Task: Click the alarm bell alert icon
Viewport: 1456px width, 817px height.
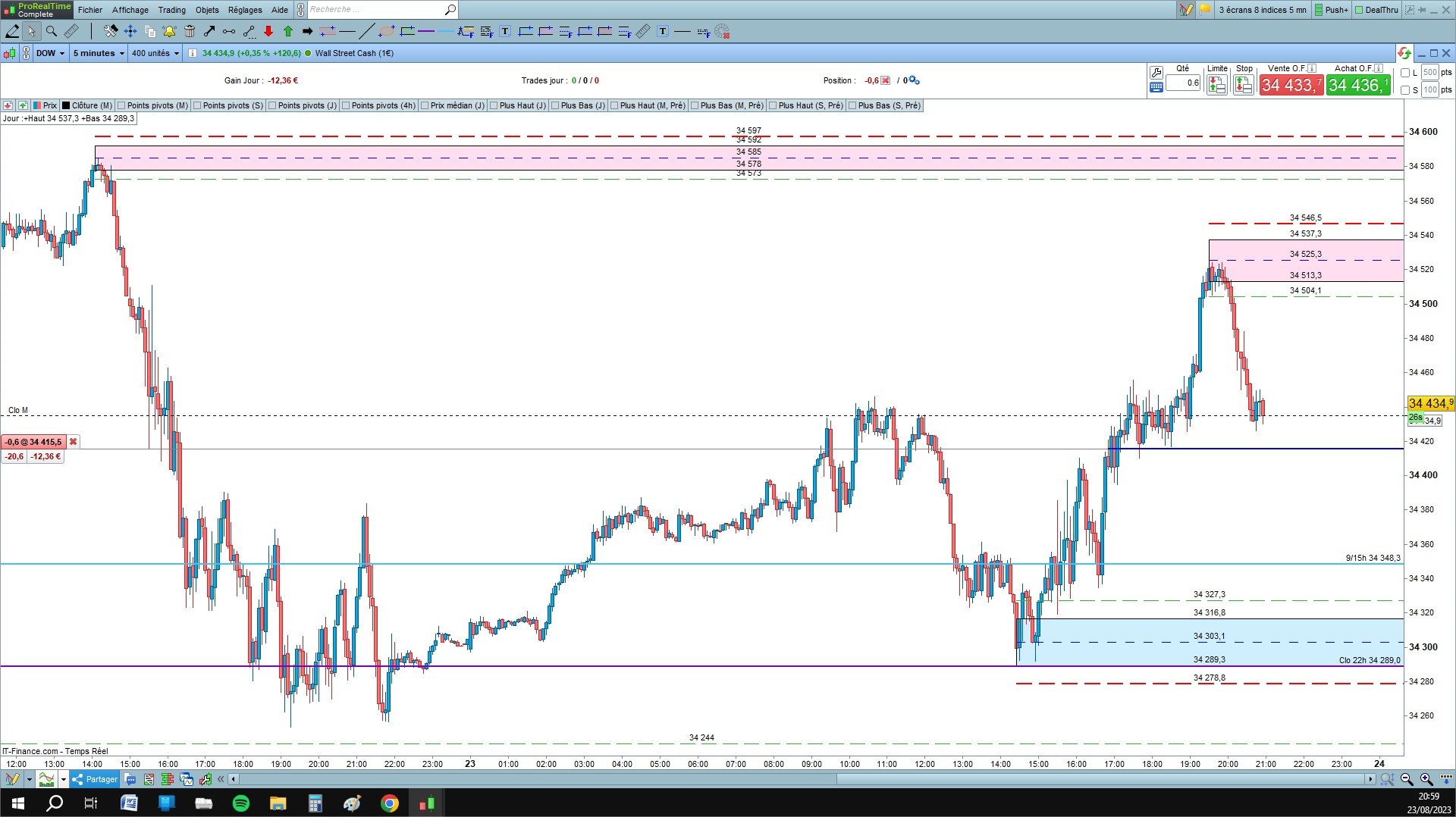Action: 169,31
